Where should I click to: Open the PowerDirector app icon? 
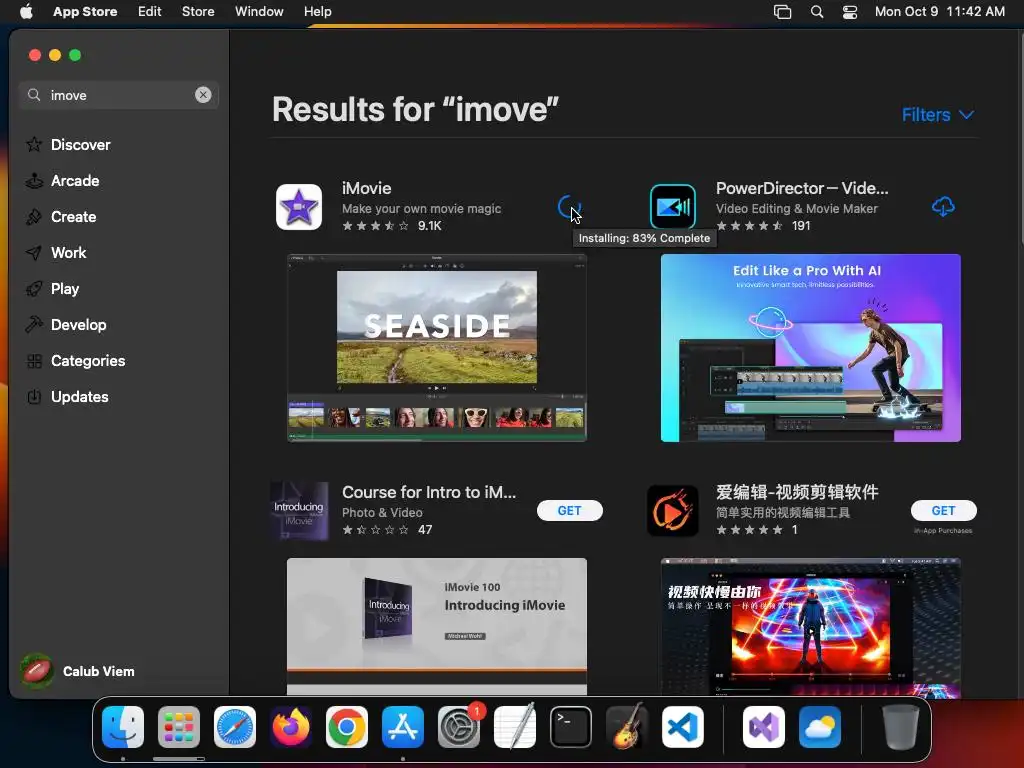[x=673, y=207]
